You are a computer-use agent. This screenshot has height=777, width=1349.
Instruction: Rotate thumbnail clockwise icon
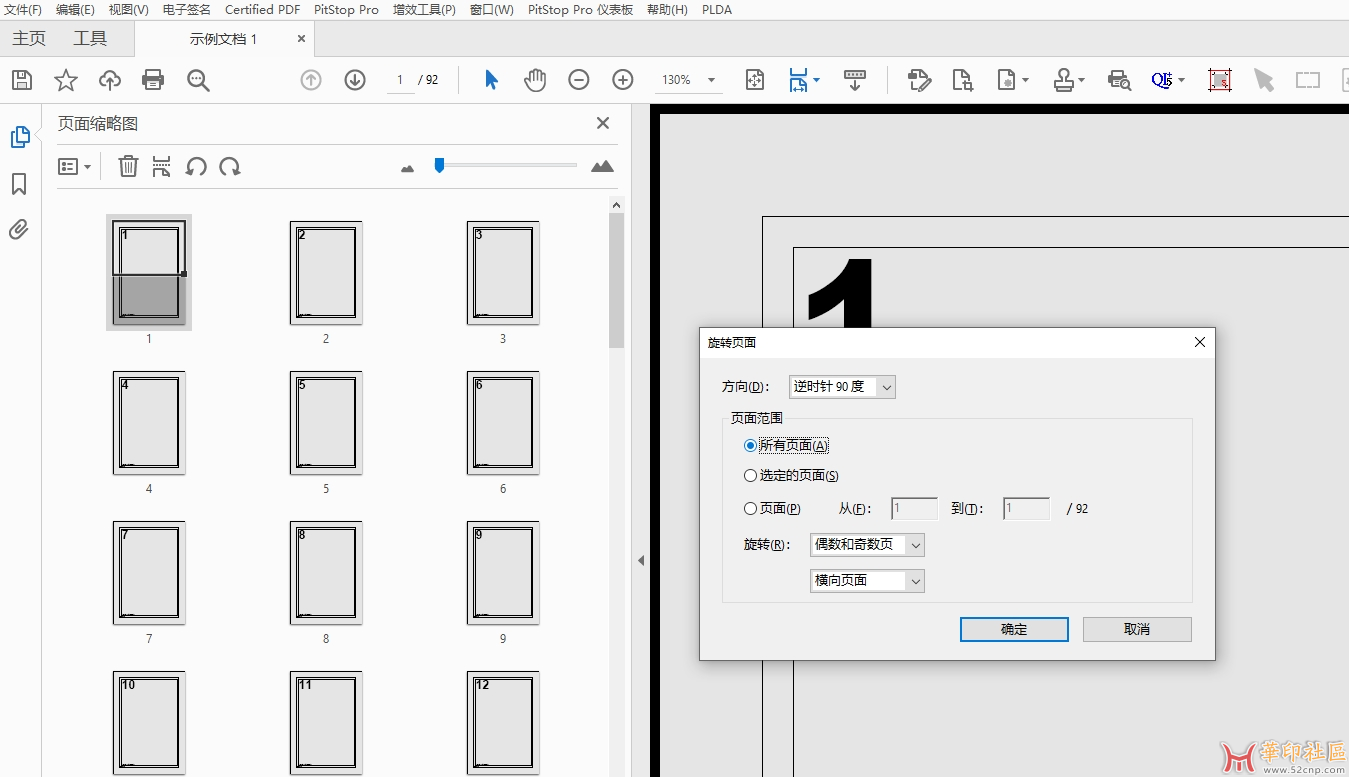(230, 167)
